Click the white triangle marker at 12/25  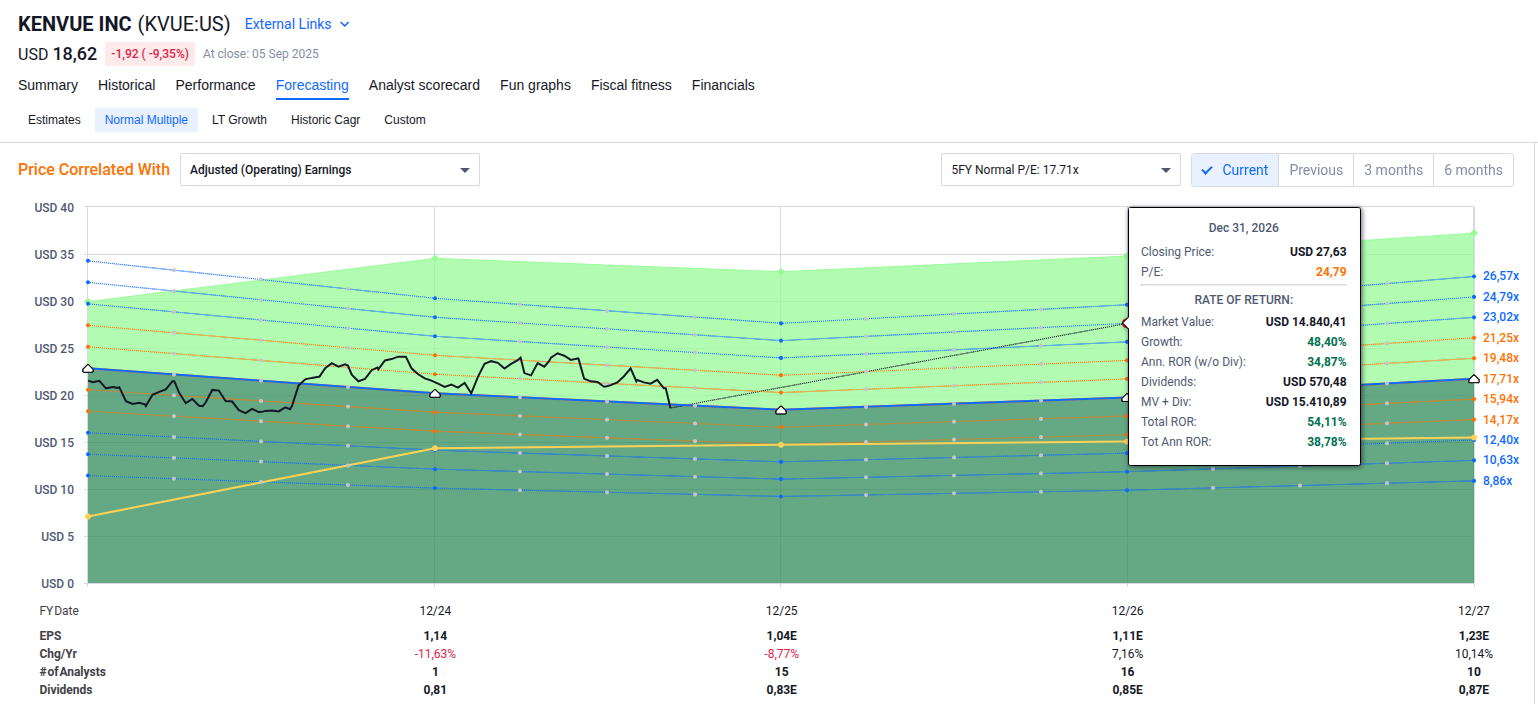coord(781,410)
